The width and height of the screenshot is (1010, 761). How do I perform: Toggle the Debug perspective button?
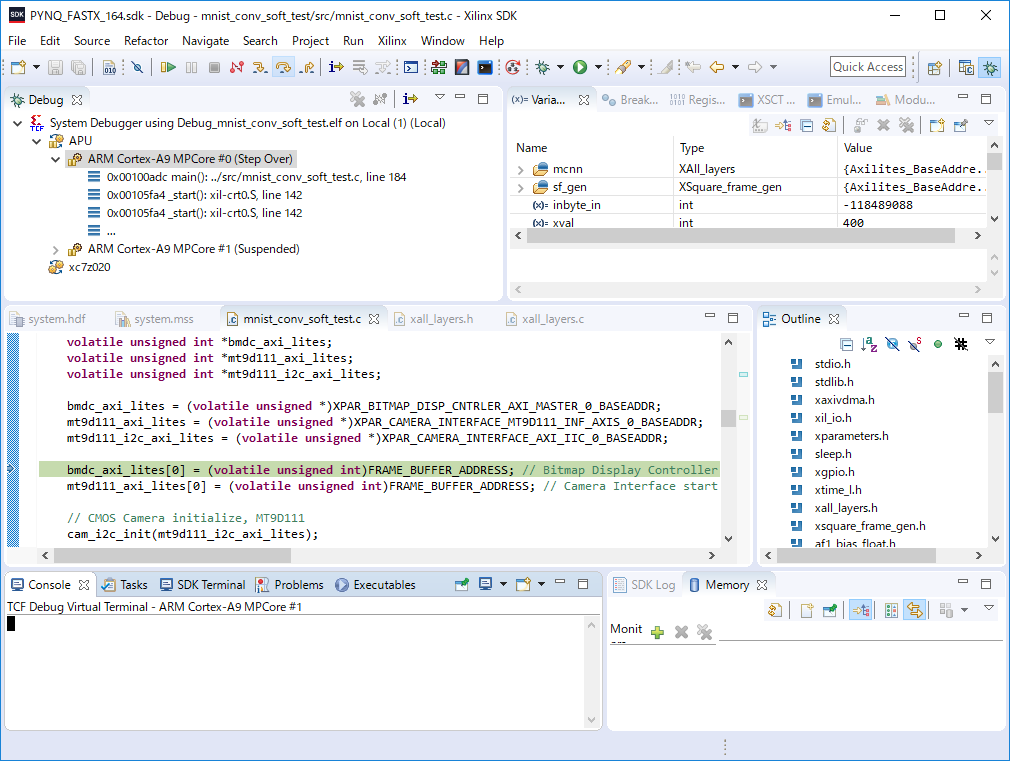(990, 67)
